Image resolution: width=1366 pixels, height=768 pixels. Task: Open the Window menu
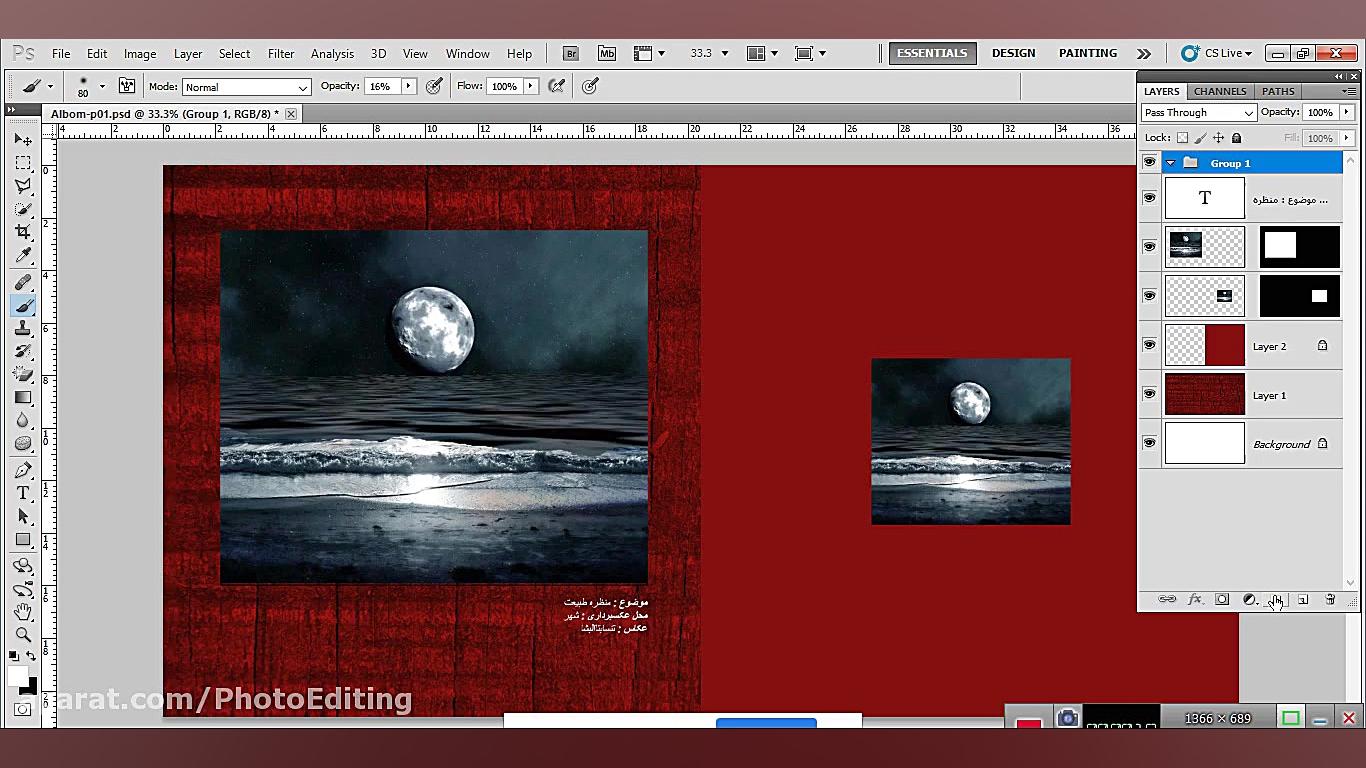467,54
